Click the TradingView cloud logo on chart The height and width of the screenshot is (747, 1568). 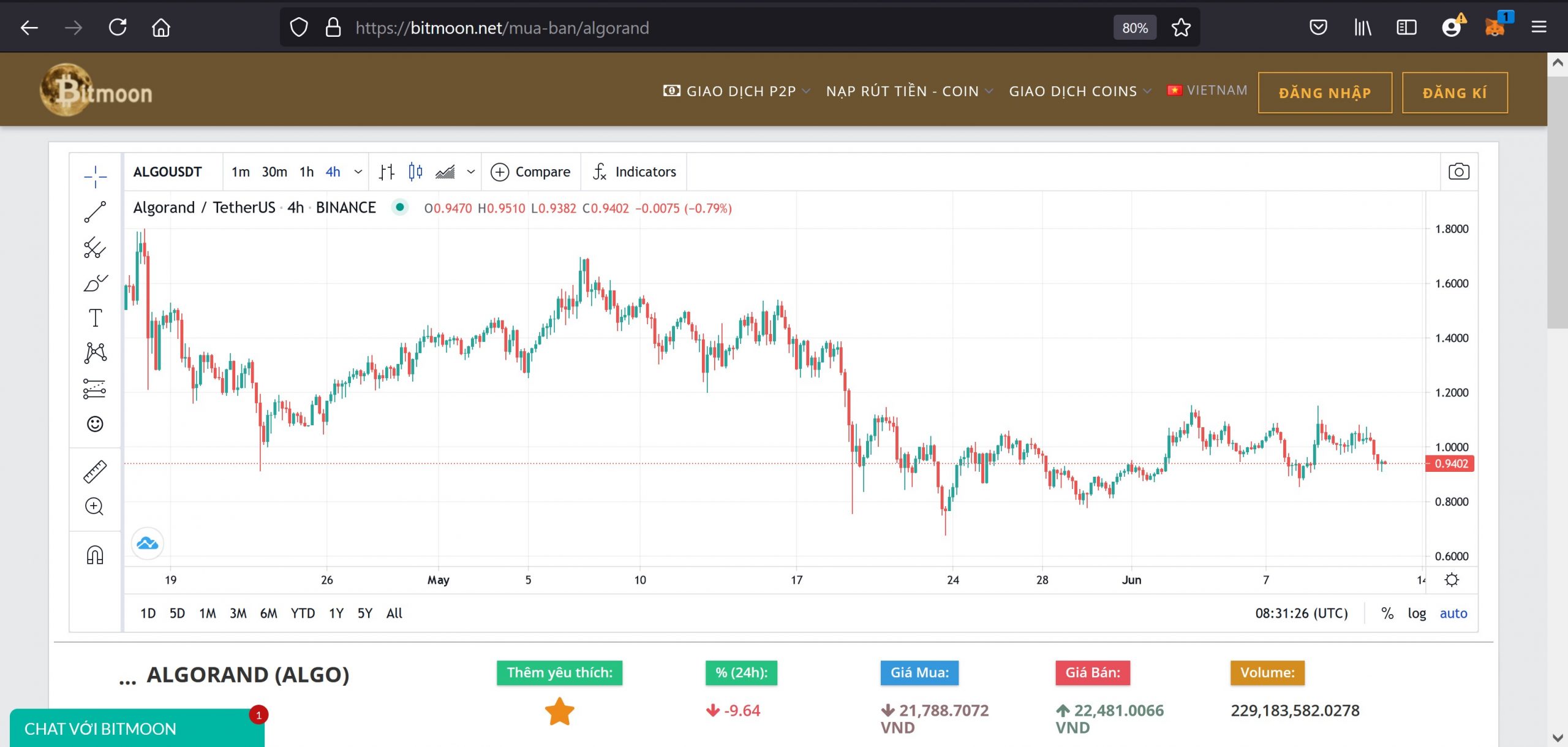coord(148,543)
